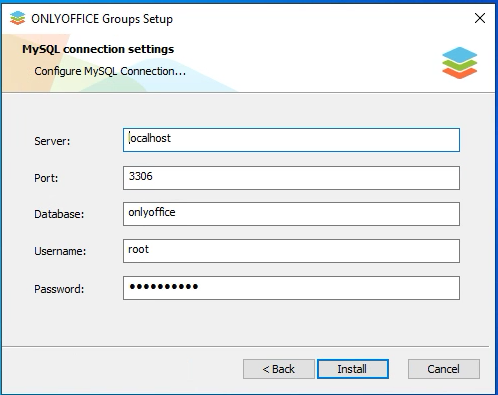
Task: Click the 'Port:' label
Action: (x=46, y=178)
